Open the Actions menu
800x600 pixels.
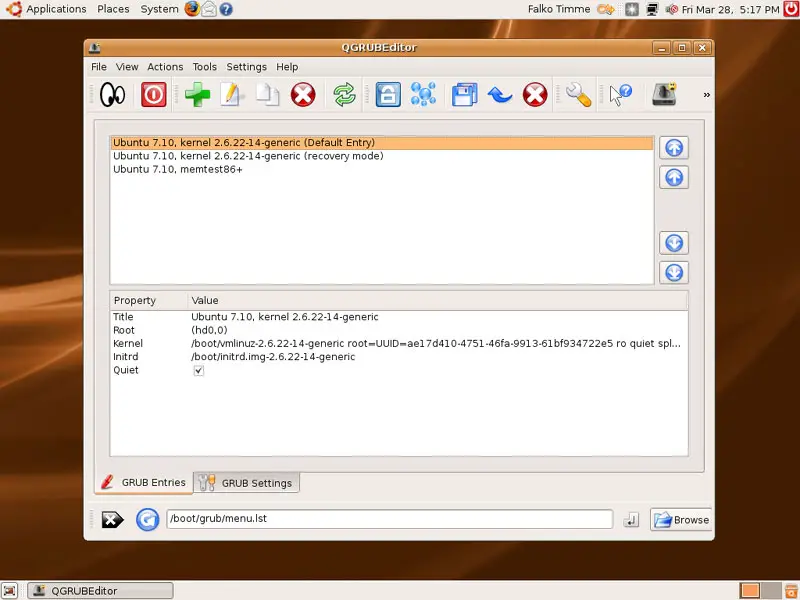tap(165, 67)
